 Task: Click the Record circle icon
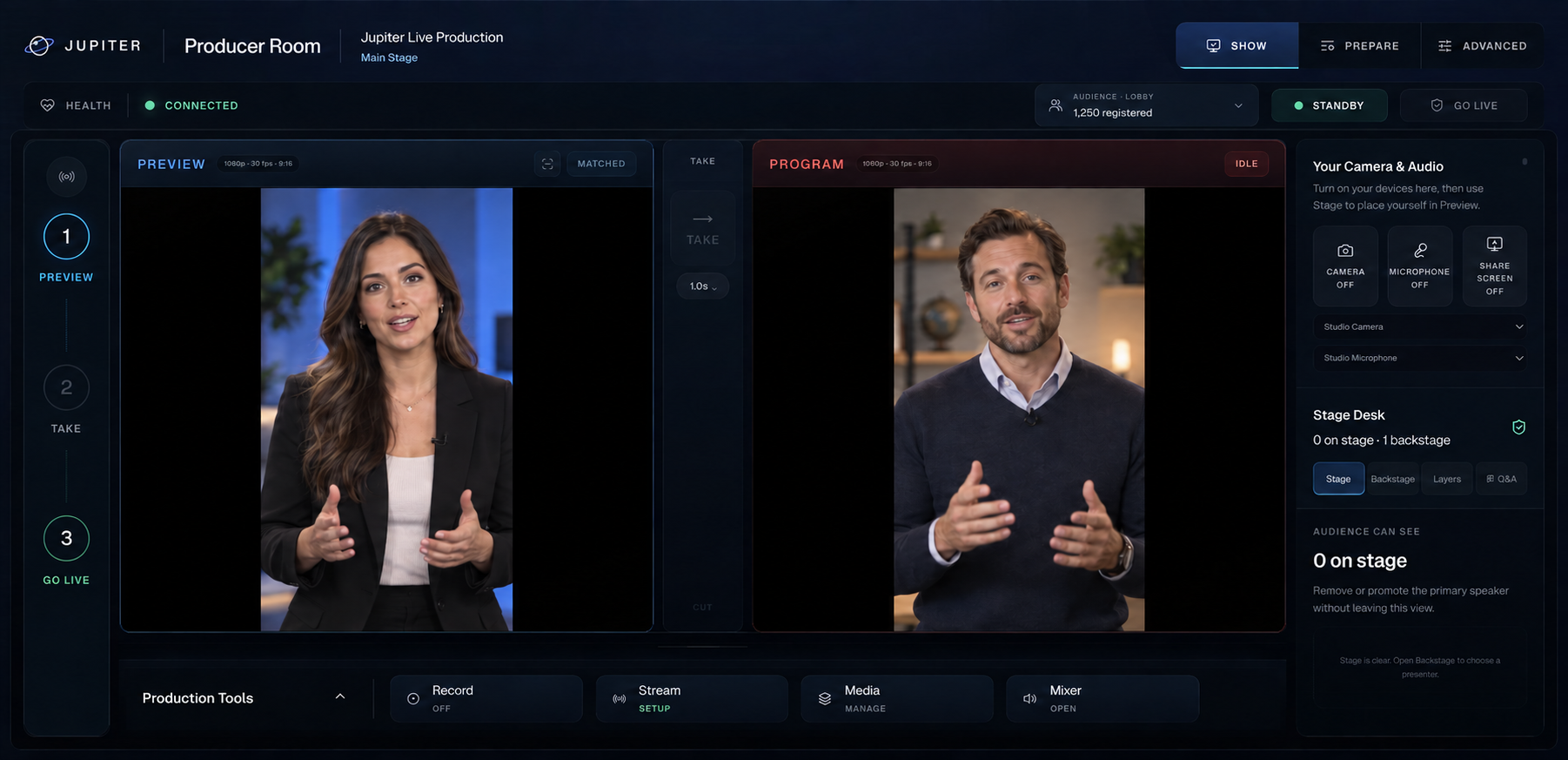point(413,698)
